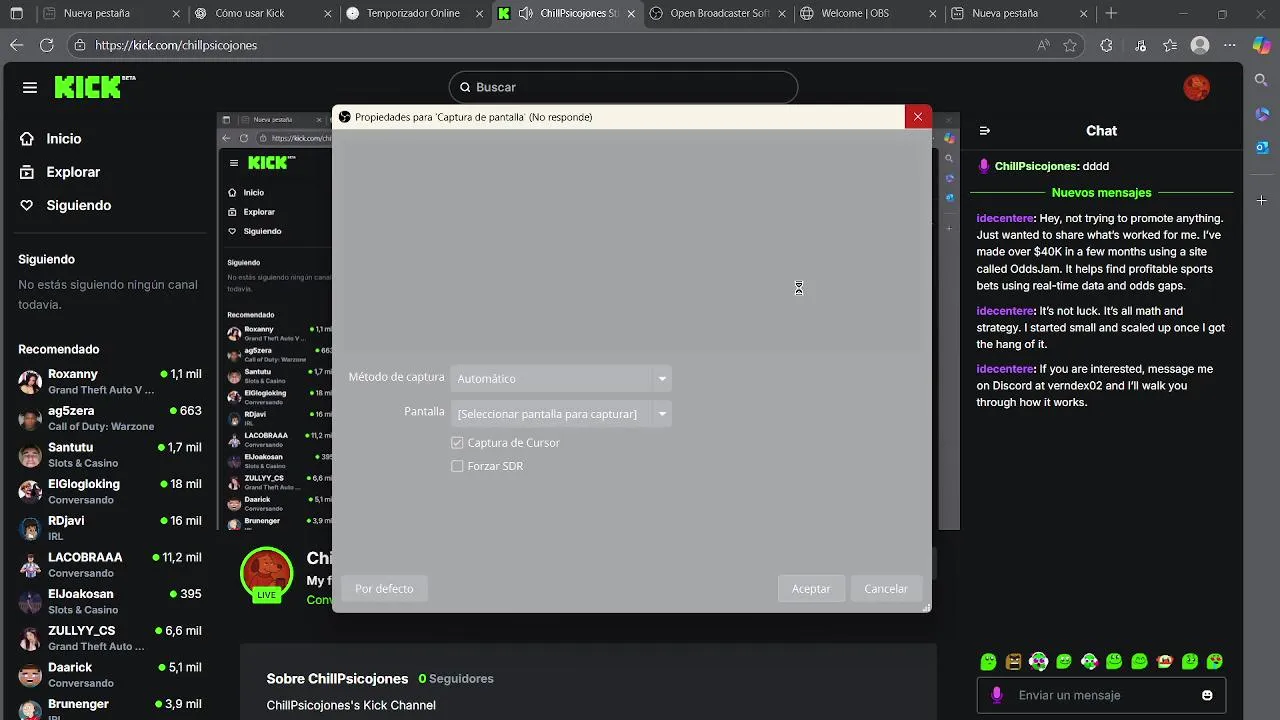The image size is (1280, 720).
Task: Open recommended channel ZULLYY_CS
Action: tap(110, 638)
